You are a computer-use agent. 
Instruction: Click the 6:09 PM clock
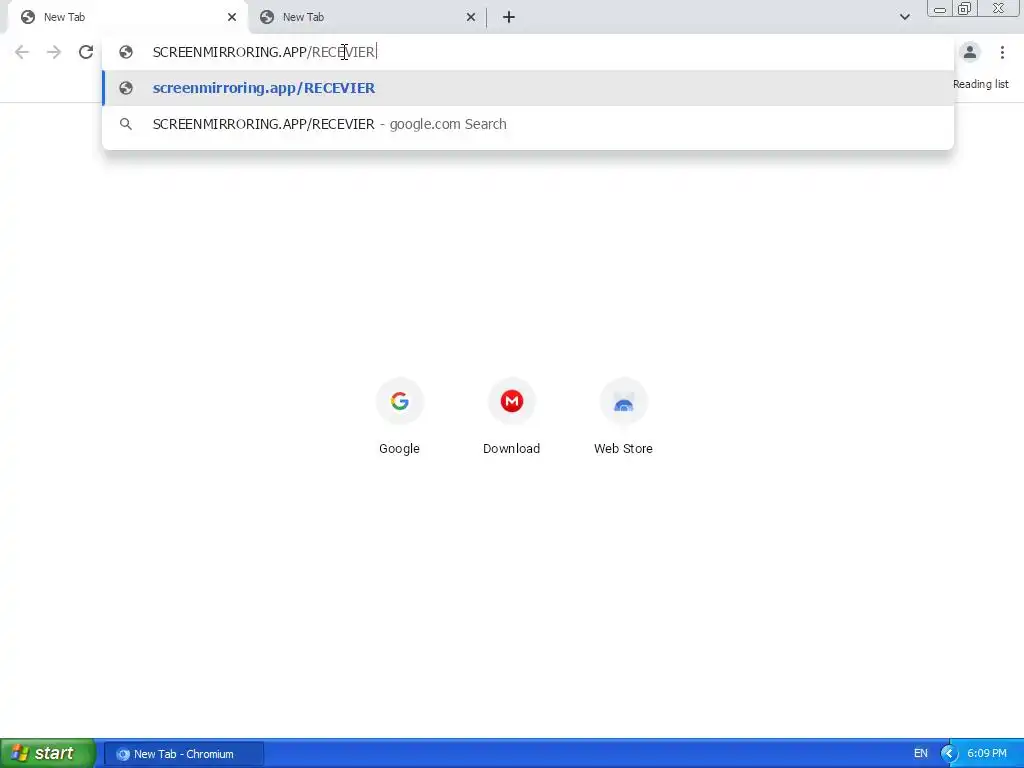987,754
